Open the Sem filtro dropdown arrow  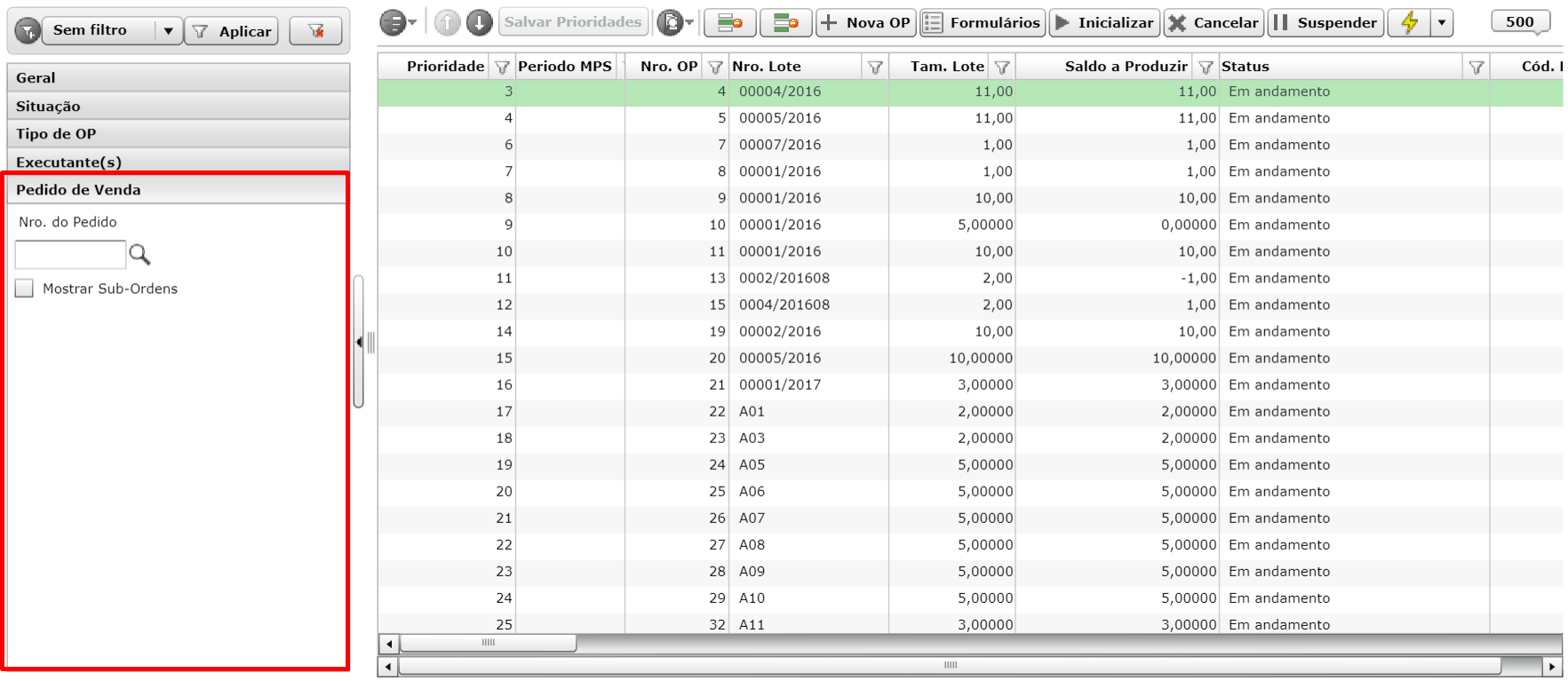point(169,31)
